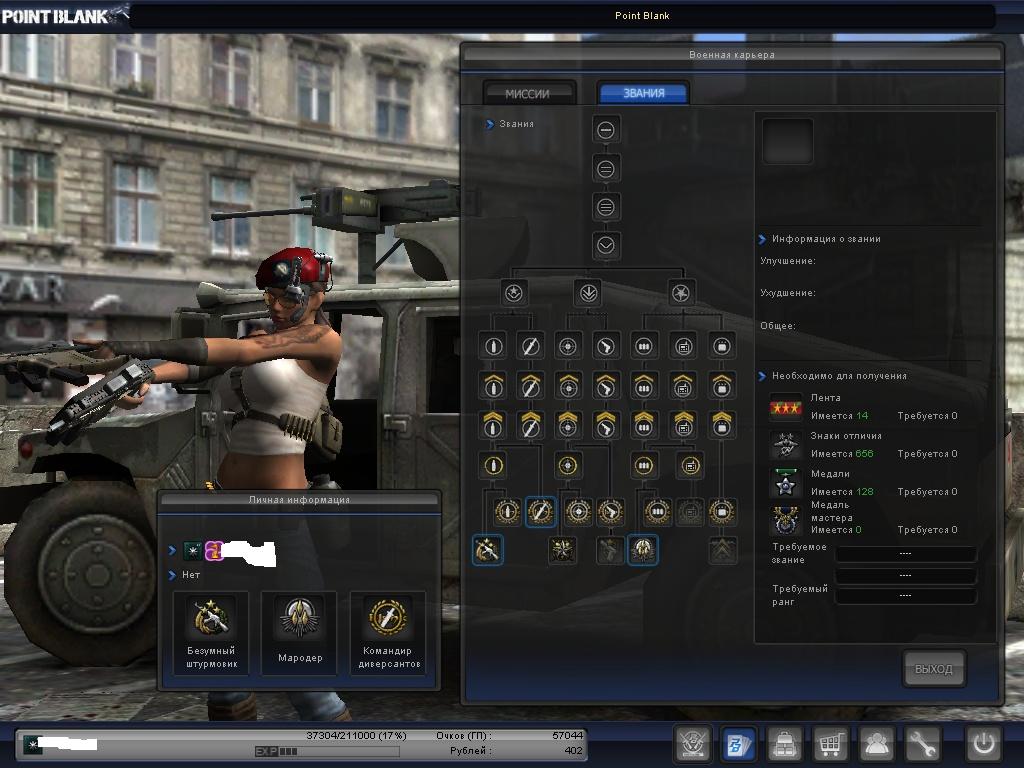Select the single-chevron crosshair rank
Viewport: 1024px width, 768px height.
568,385
